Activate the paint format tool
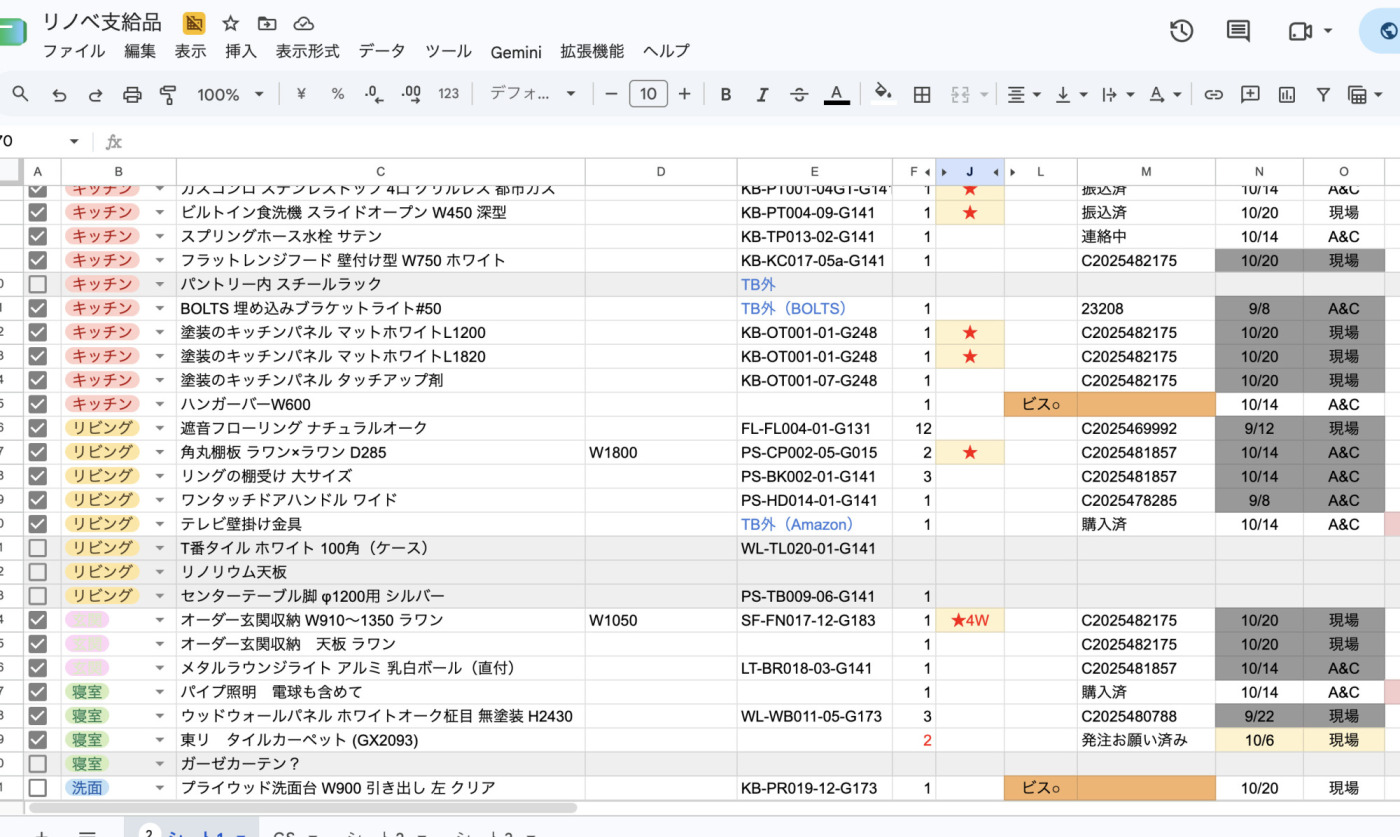The image size is (1400, 837). (168, 94)
